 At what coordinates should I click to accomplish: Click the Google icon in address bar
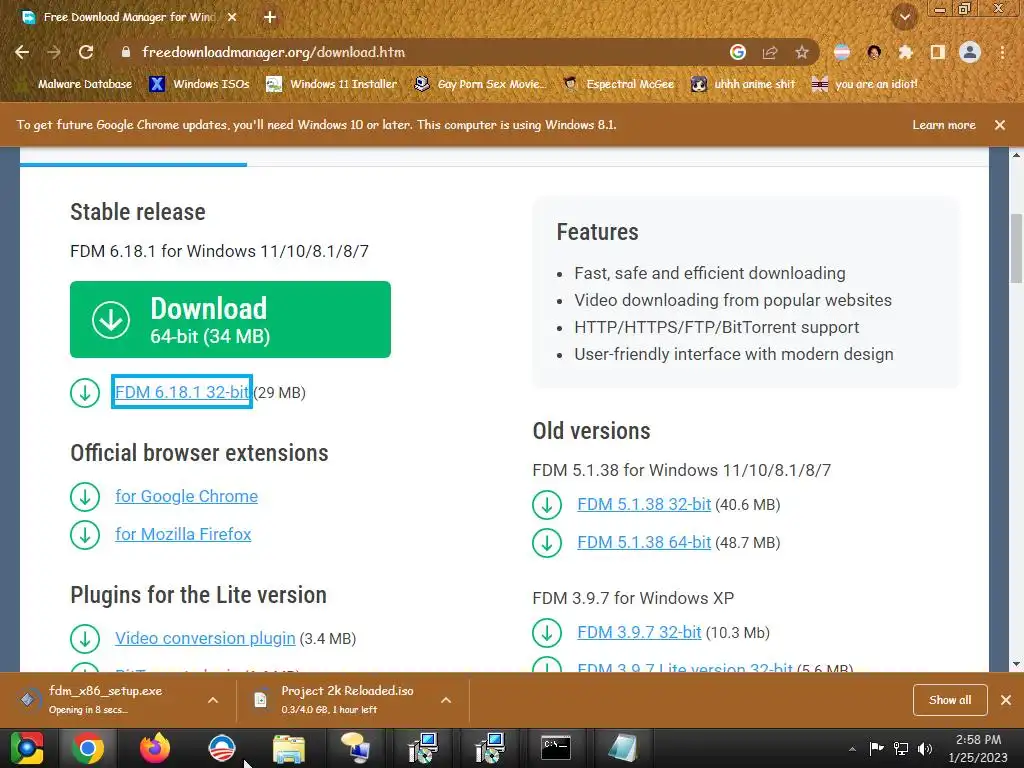(737, 52)
